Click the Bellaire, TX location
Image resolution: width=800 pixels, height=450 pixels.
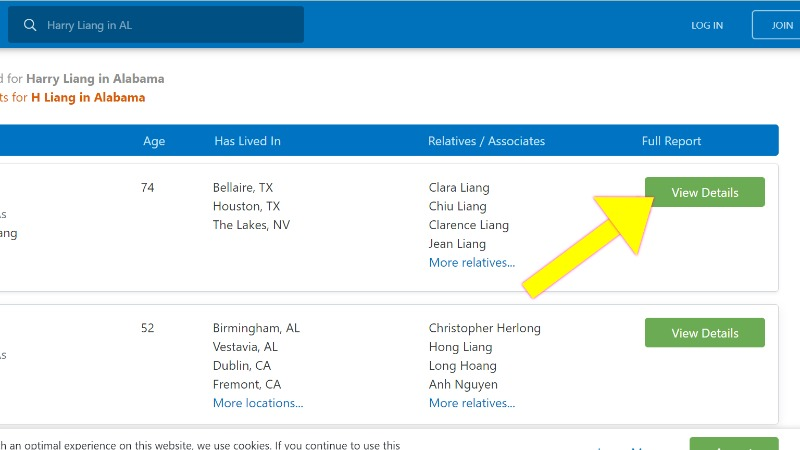tap(243, 188)
